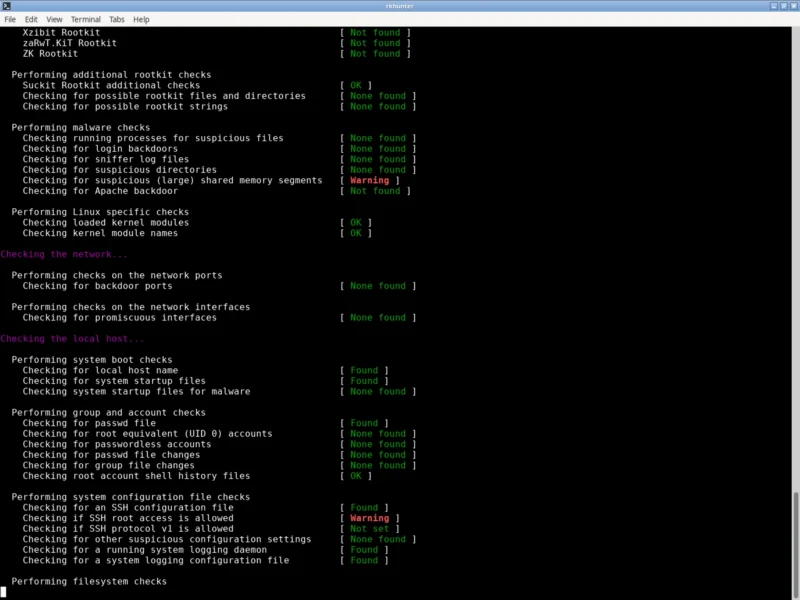Click 'Performing checks on the network interfaces'
Viewport: 800px width, 600px height.
point(131,307)
